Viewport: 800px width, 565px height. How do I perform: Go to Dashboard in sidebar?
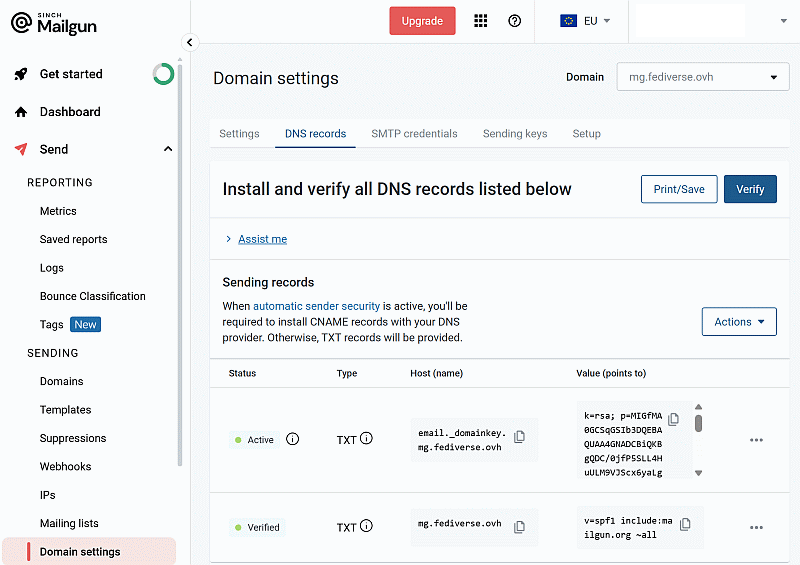pos(70,112)
